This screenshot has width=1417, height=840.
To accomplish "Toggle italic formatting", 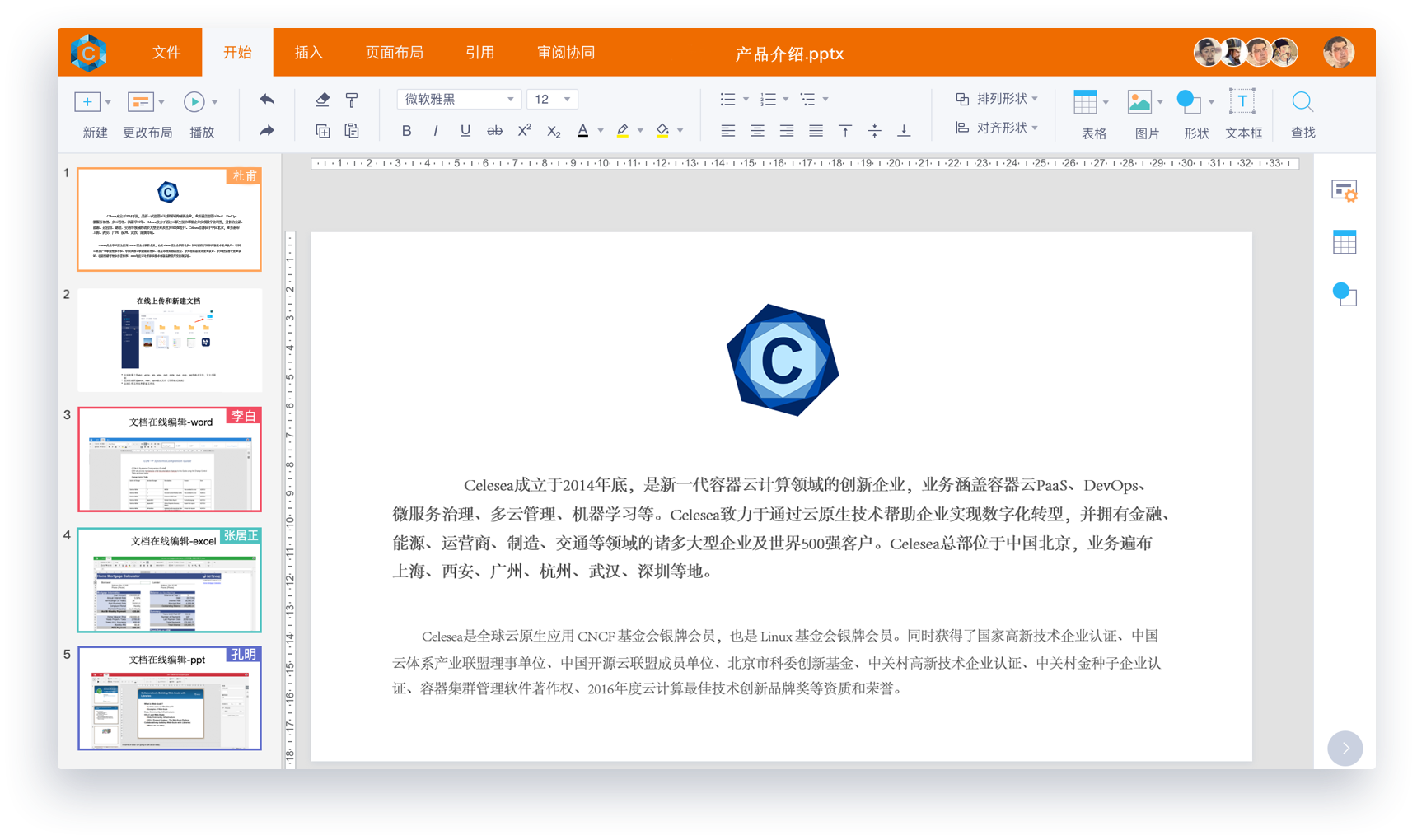I will coord(435,131).
